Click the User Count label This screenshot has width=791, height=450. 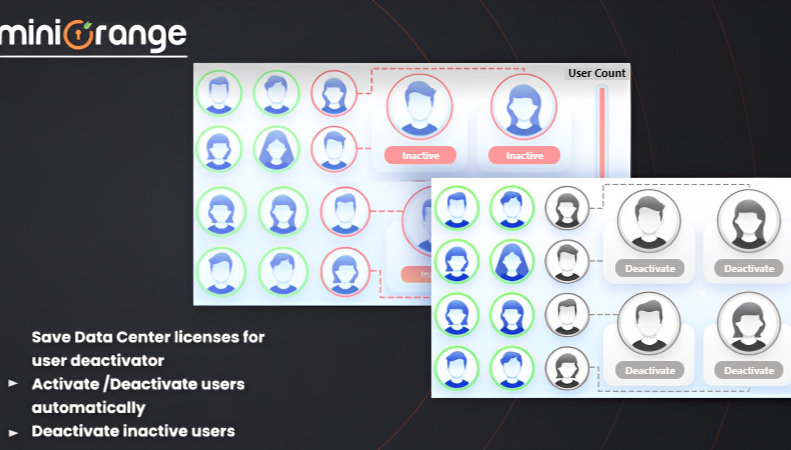point(596,73)
